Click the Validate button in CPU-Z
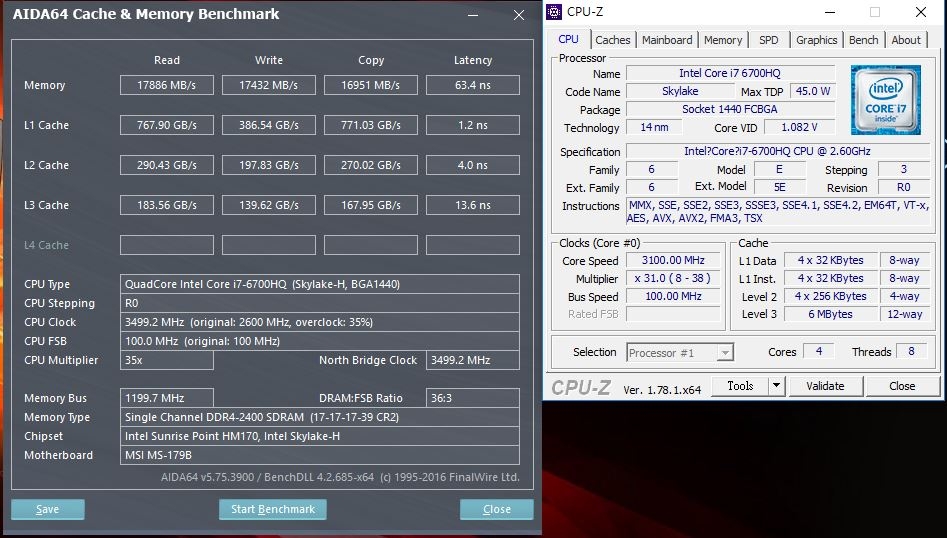 click(825, 386)
